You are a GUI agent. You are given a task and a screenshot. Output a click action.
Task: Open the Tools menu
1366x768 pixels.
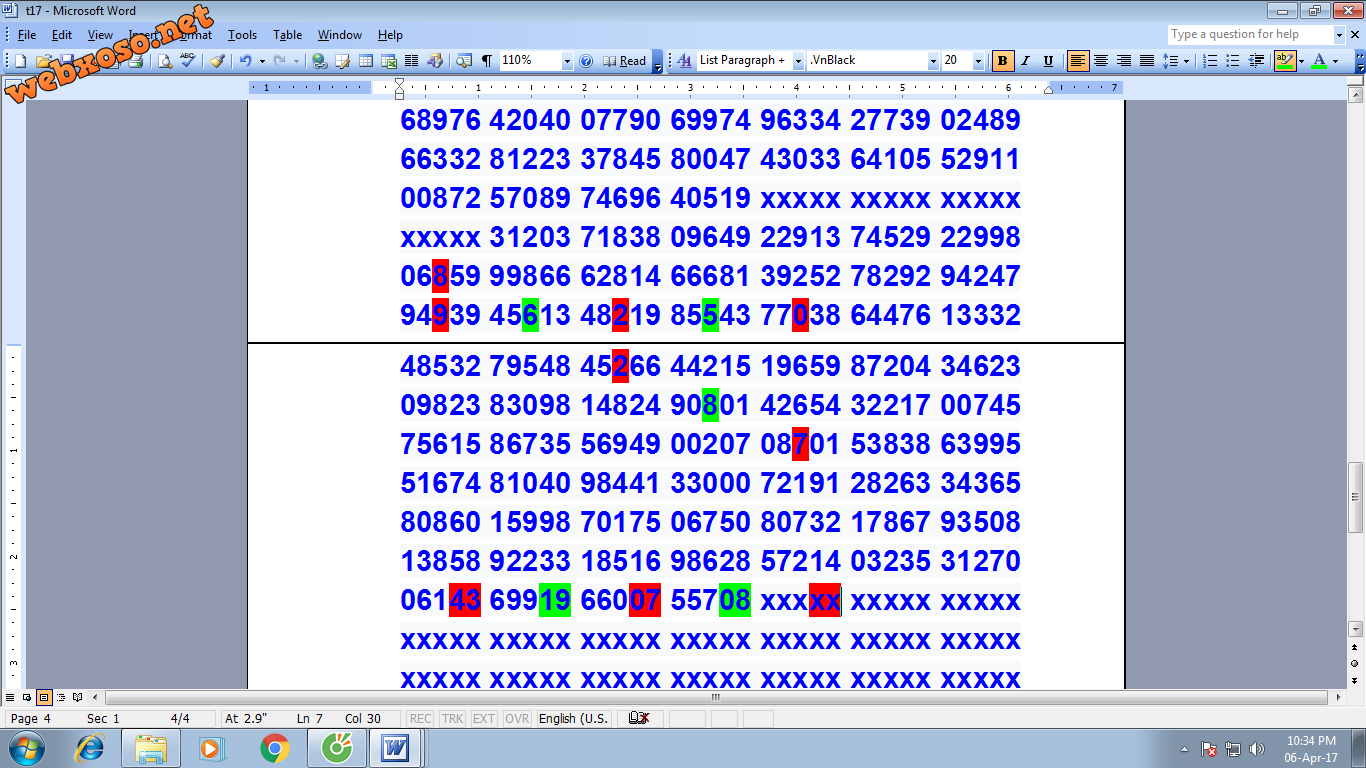coord(242,35)
